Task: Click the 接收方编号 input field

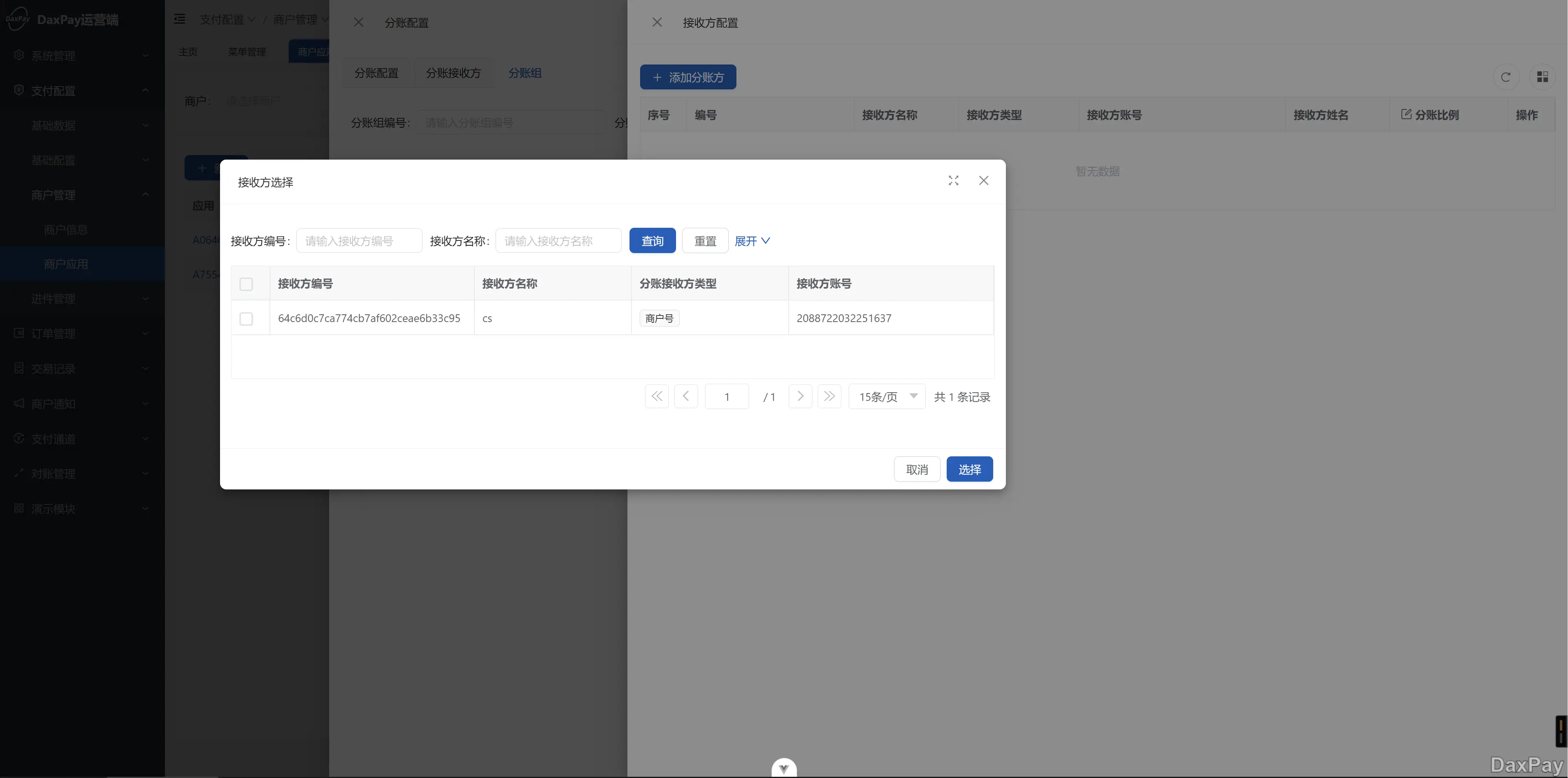Action: pos(359,241)
